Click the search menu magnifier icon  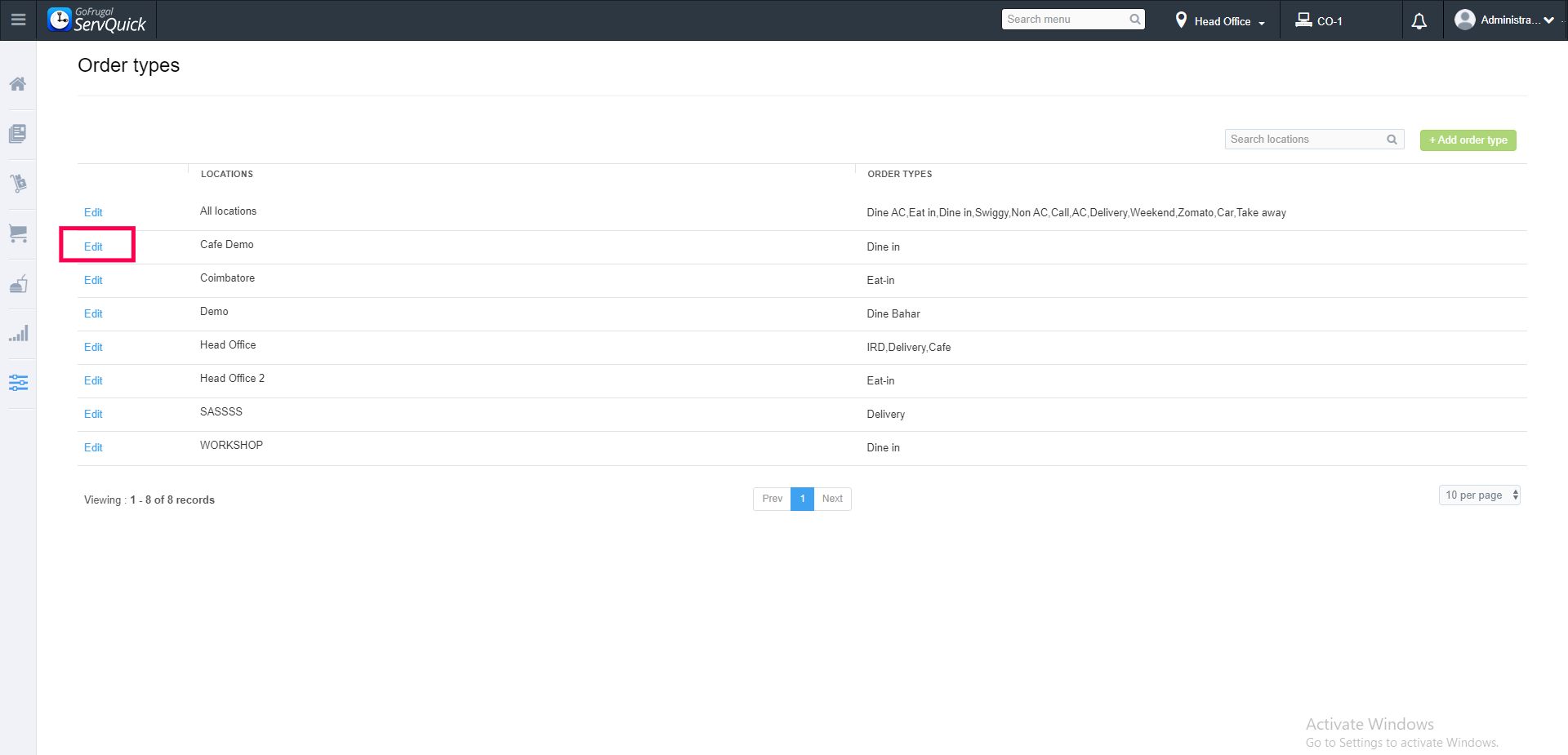[x=1134, y=20]
